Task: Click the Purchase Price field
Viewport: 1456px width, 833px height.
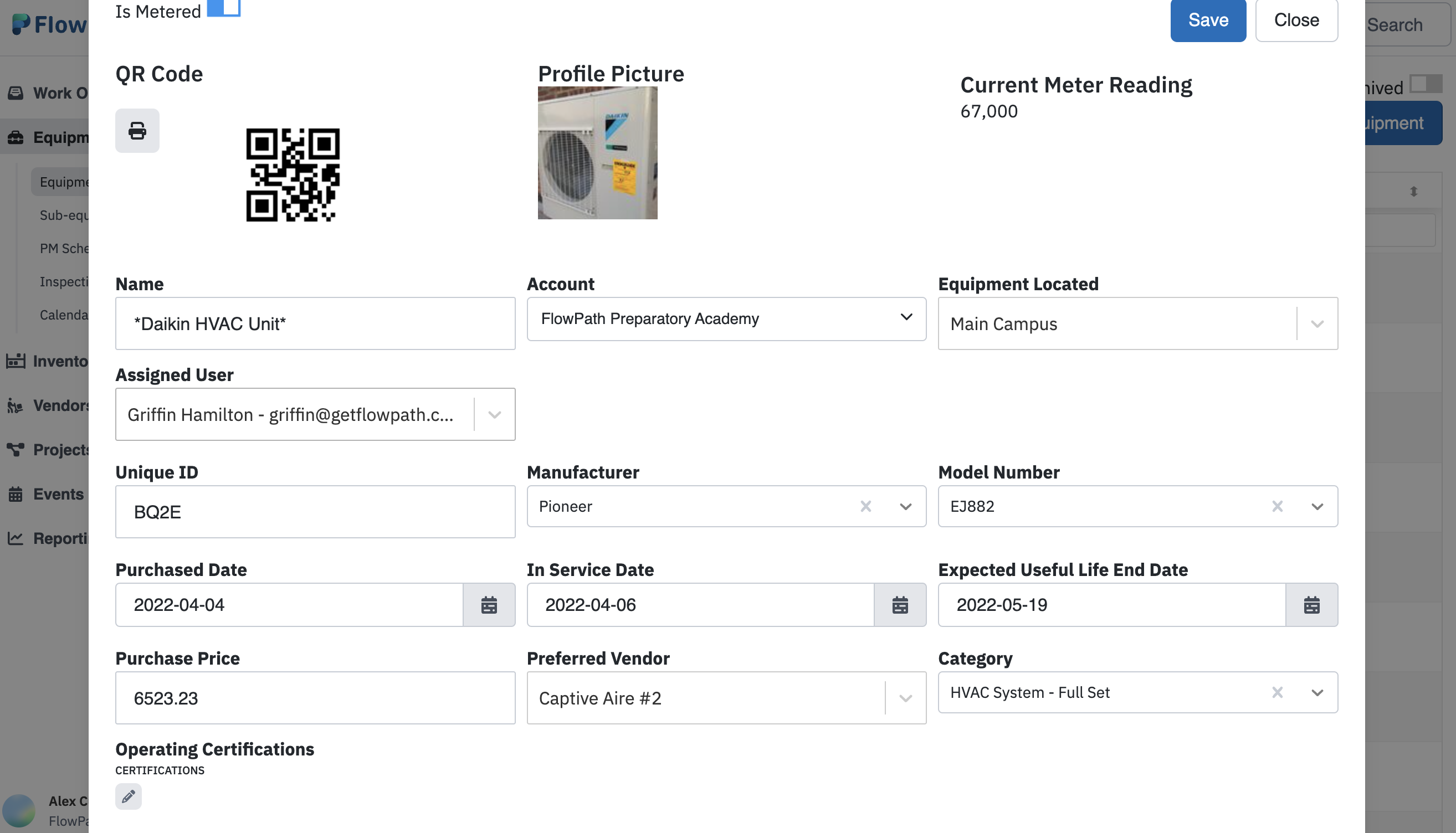Action: [x=315, y=697]
